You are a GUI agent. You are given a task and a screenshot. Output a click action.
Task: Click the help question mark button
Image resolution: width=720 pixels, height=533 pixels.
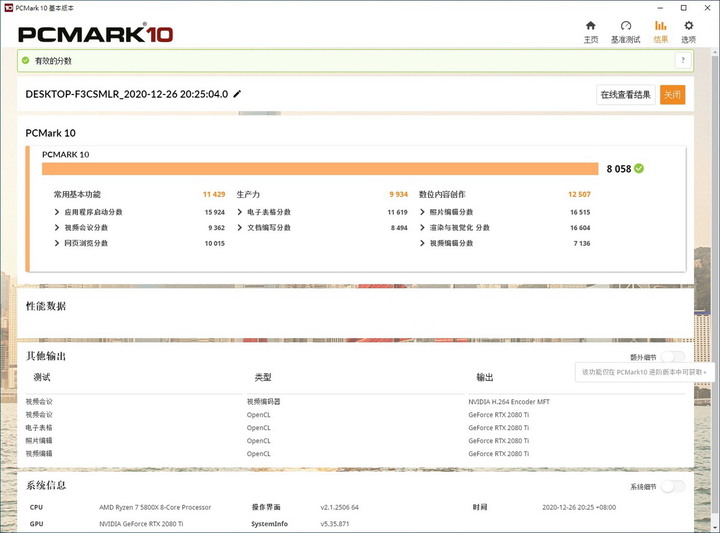click(x=683, y=61)
